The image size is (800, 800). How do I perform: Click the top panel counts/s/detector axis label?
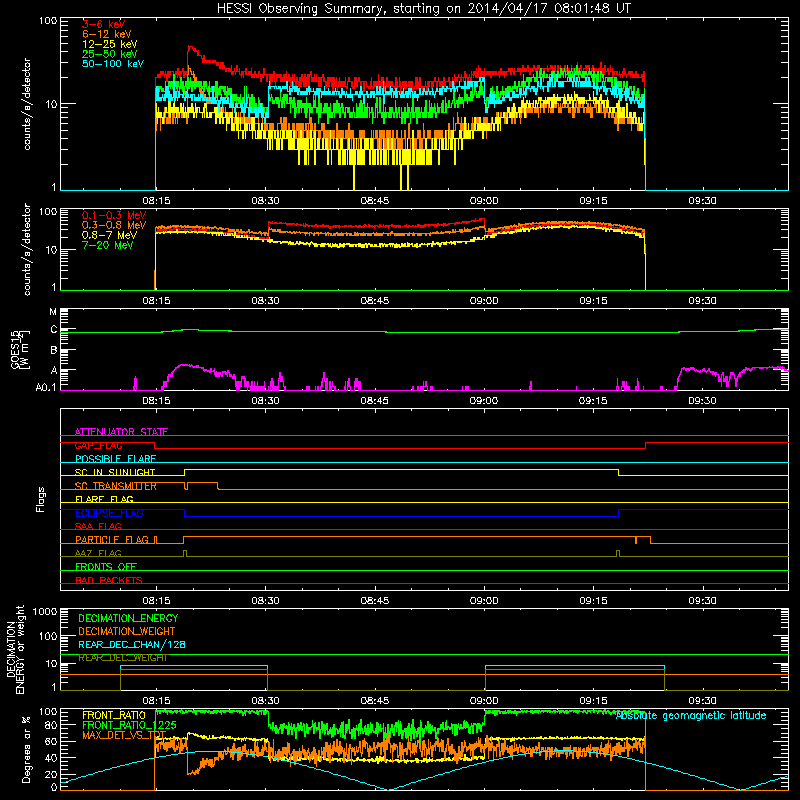pyautogui.click(x=27, y=104)
